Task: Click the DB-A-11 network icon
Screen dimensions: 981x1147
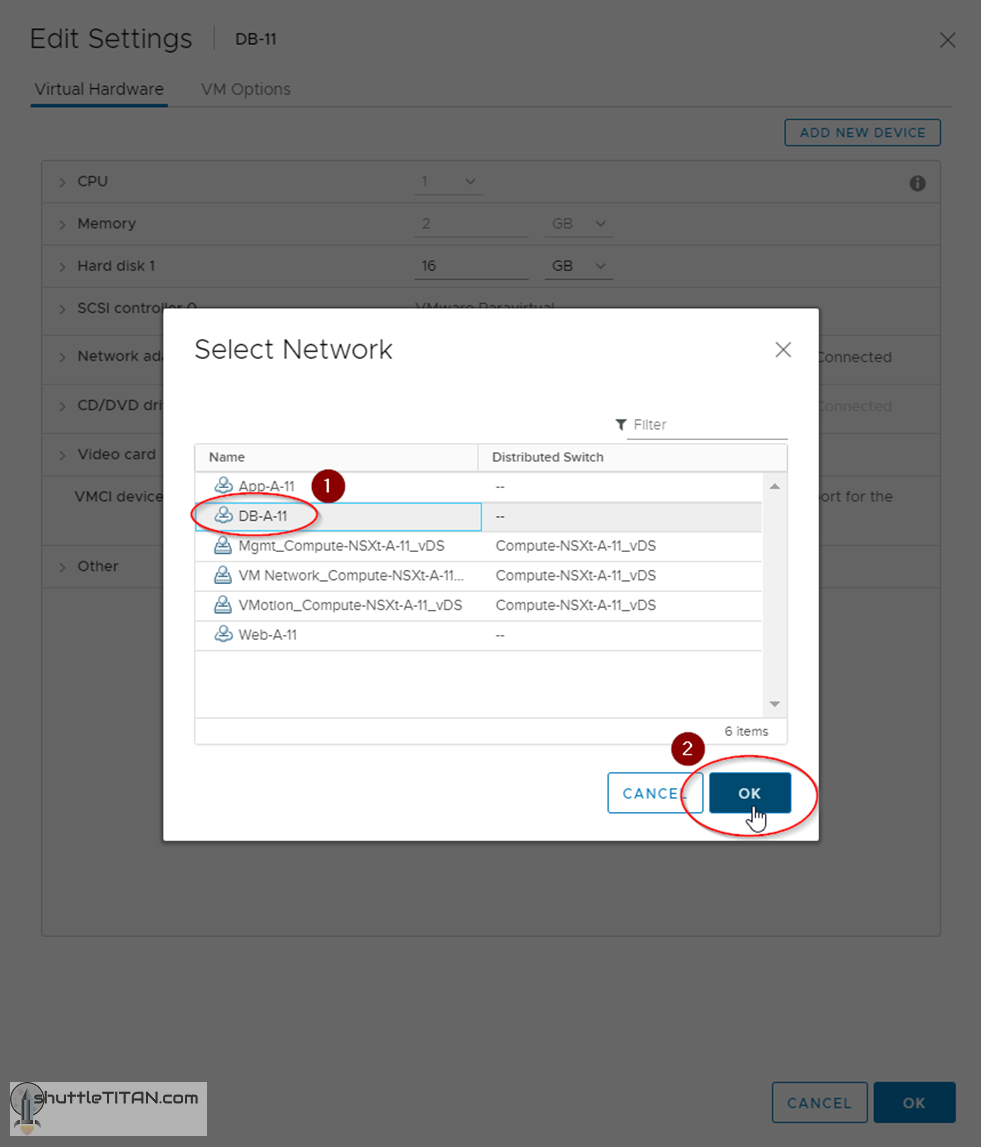Action: [x=223, y=516]
